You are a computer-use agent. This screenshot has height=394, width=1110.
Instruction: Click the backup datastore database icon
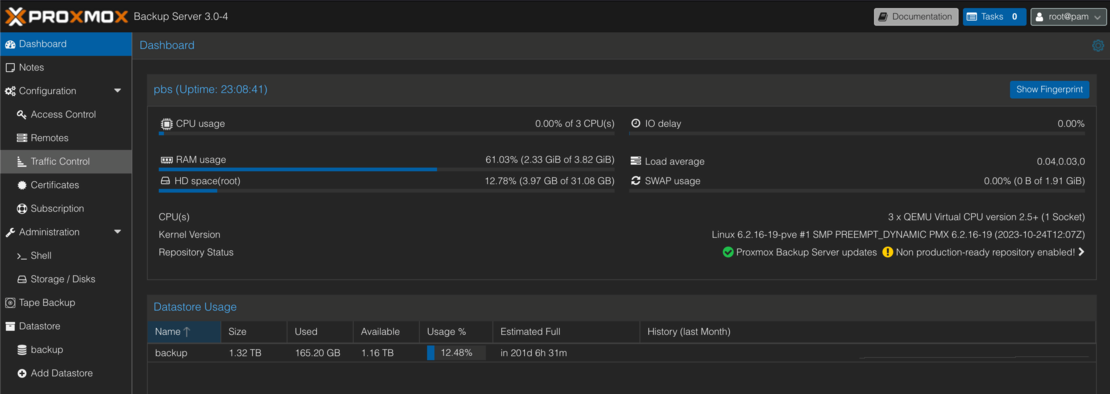coord(21,349)
